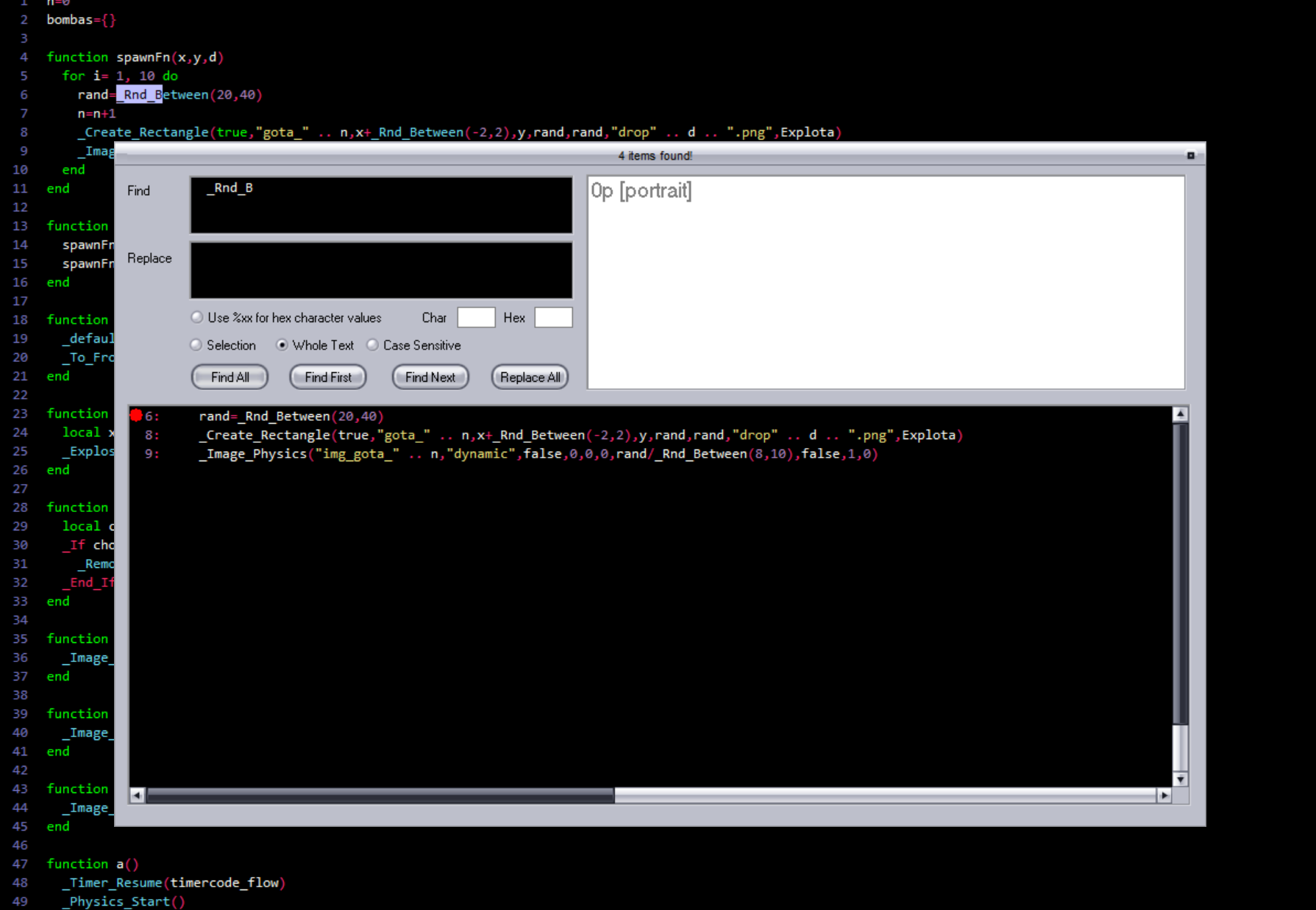Click results horizontal scroll left arrow
The image size is (1316, 910).
(138, 795)
